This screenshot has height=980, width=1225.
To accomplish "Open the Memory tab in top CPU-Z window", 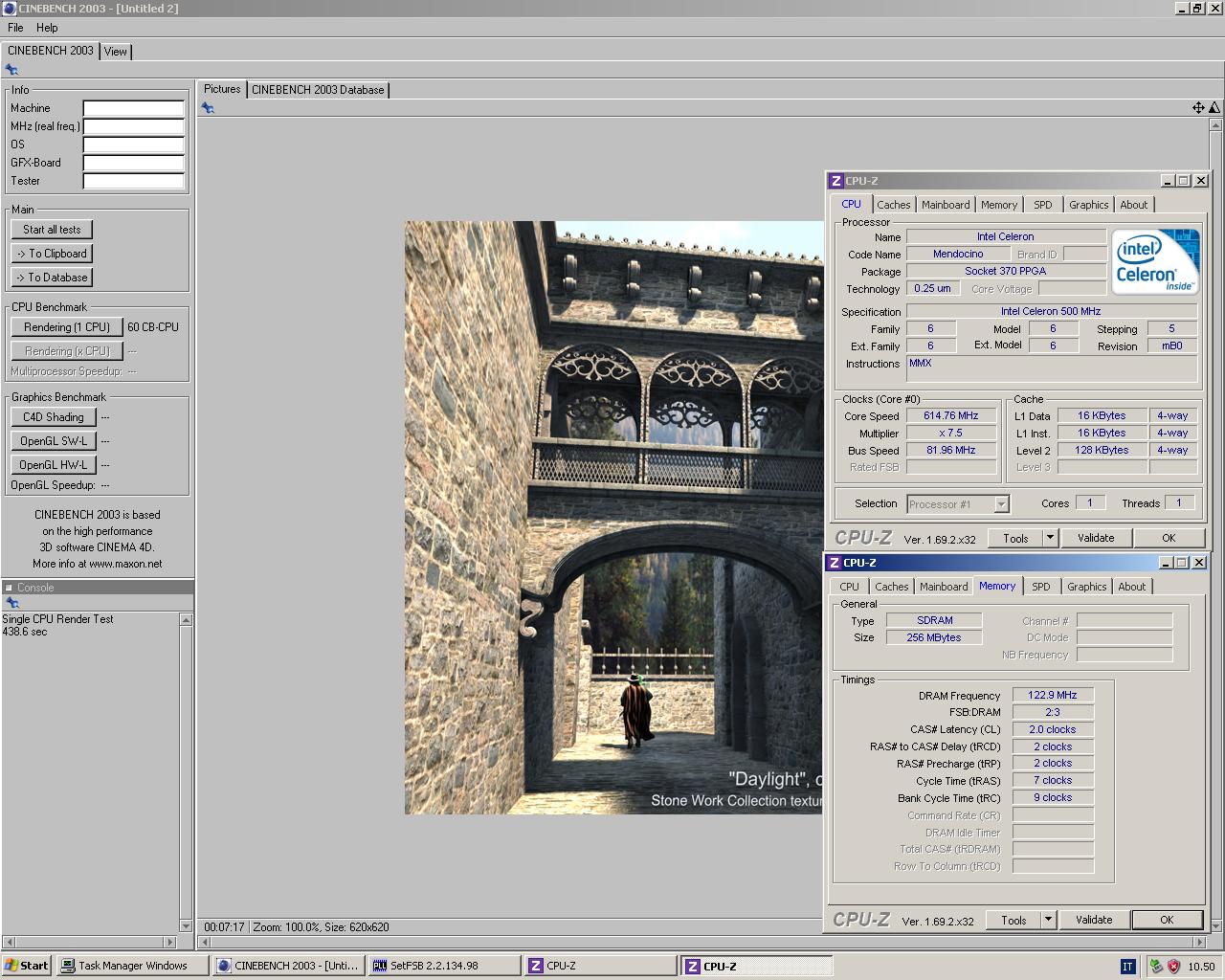I will pyautogui.click(x=999, y=205).
